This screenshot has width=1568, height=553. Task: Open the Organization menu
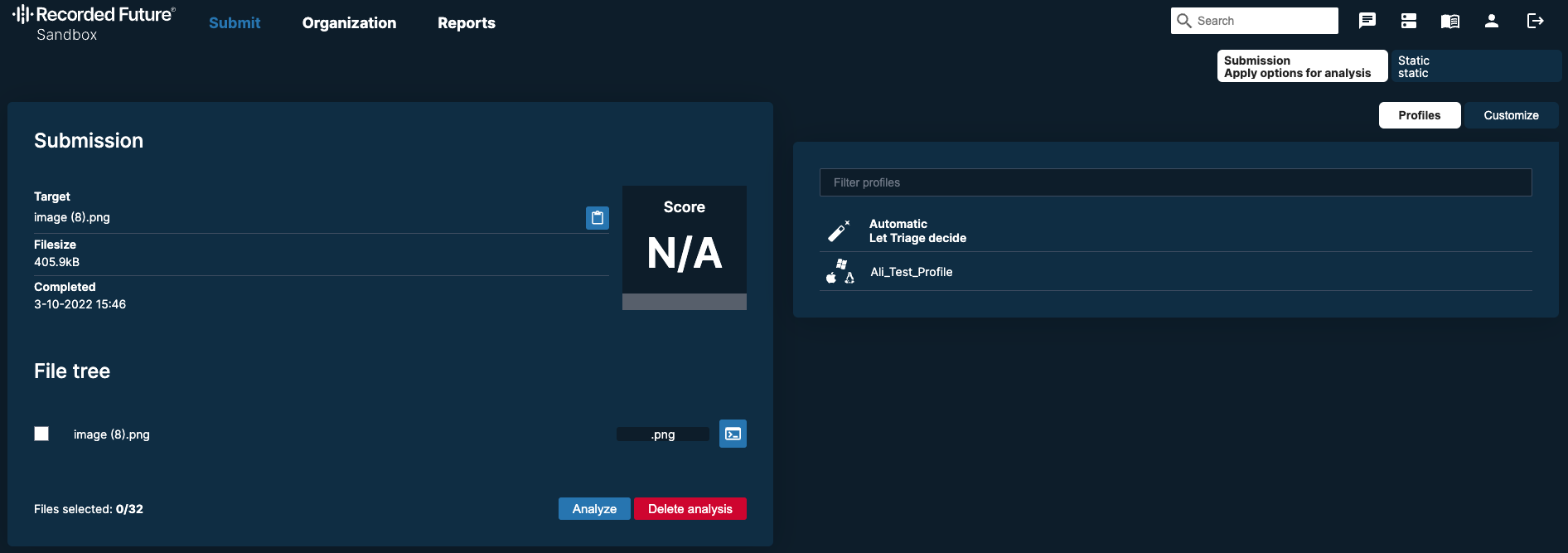coord(349,23)
